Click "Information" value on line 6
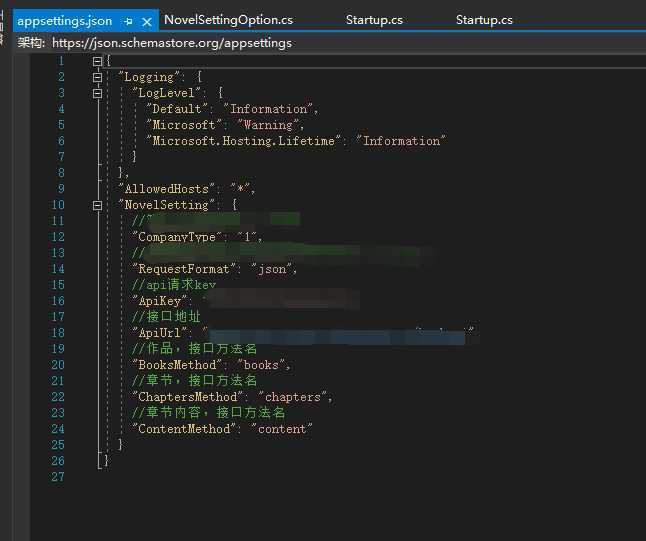646x541 pixels. (401, 141)
